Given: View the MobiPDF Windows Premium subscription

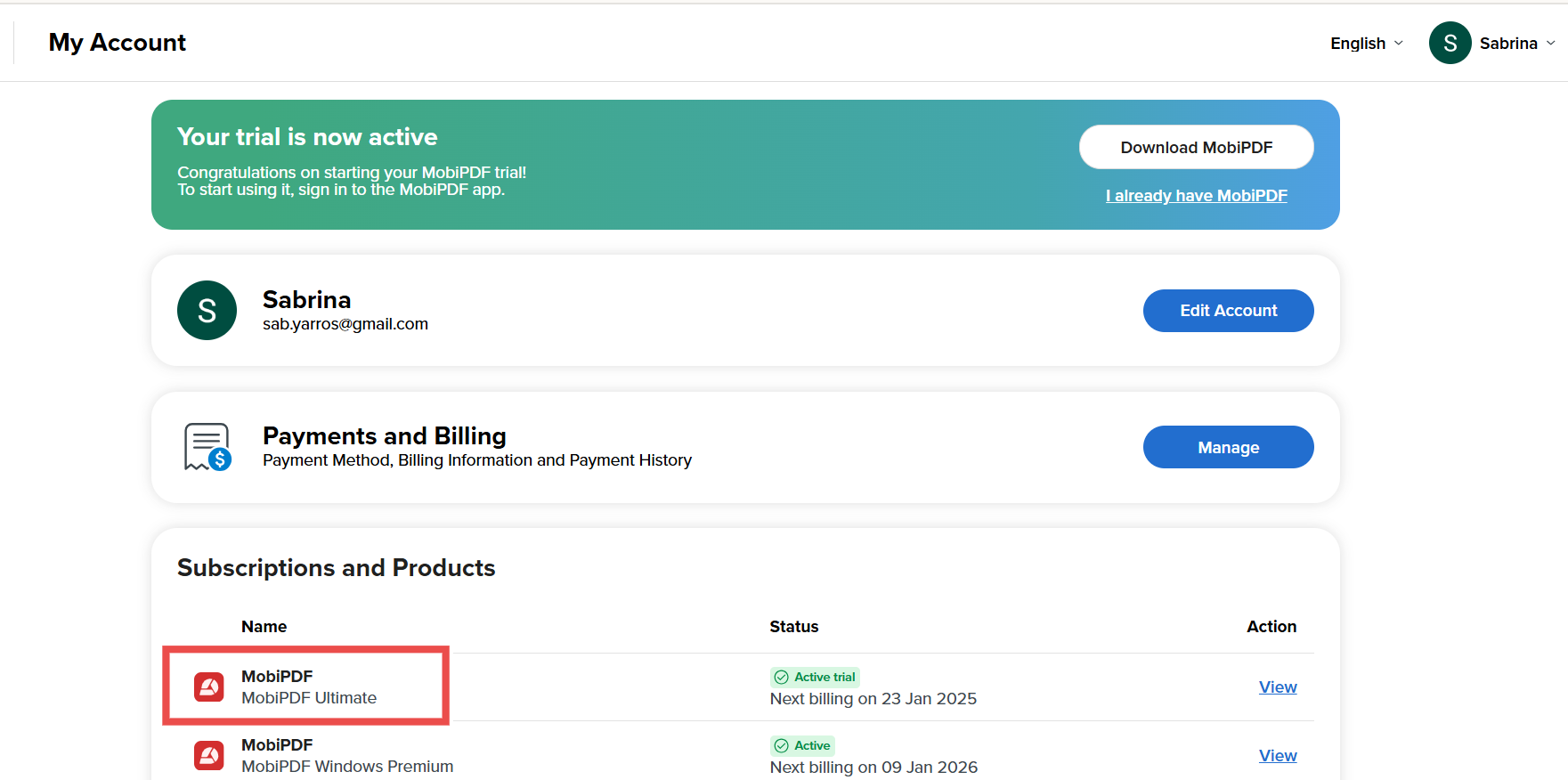Looking at the screenshot, I should 1278,755.
